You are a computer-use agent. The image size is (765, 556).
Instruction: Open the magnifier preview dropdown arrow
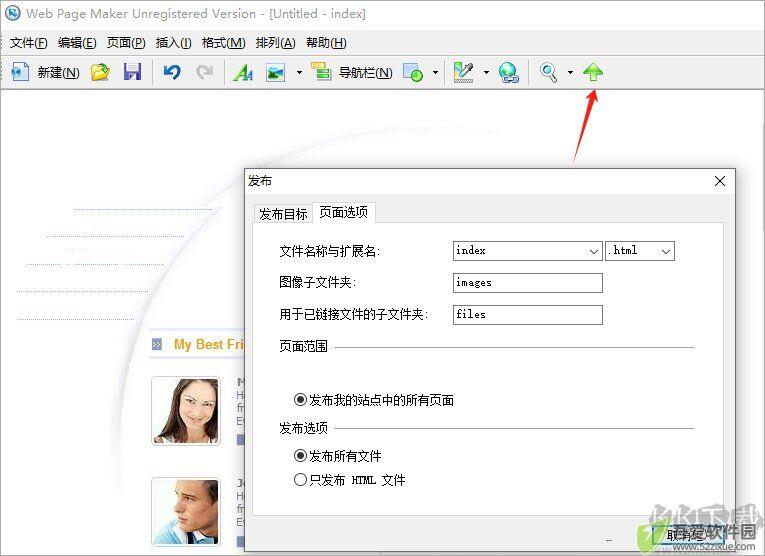click(570, 73)
